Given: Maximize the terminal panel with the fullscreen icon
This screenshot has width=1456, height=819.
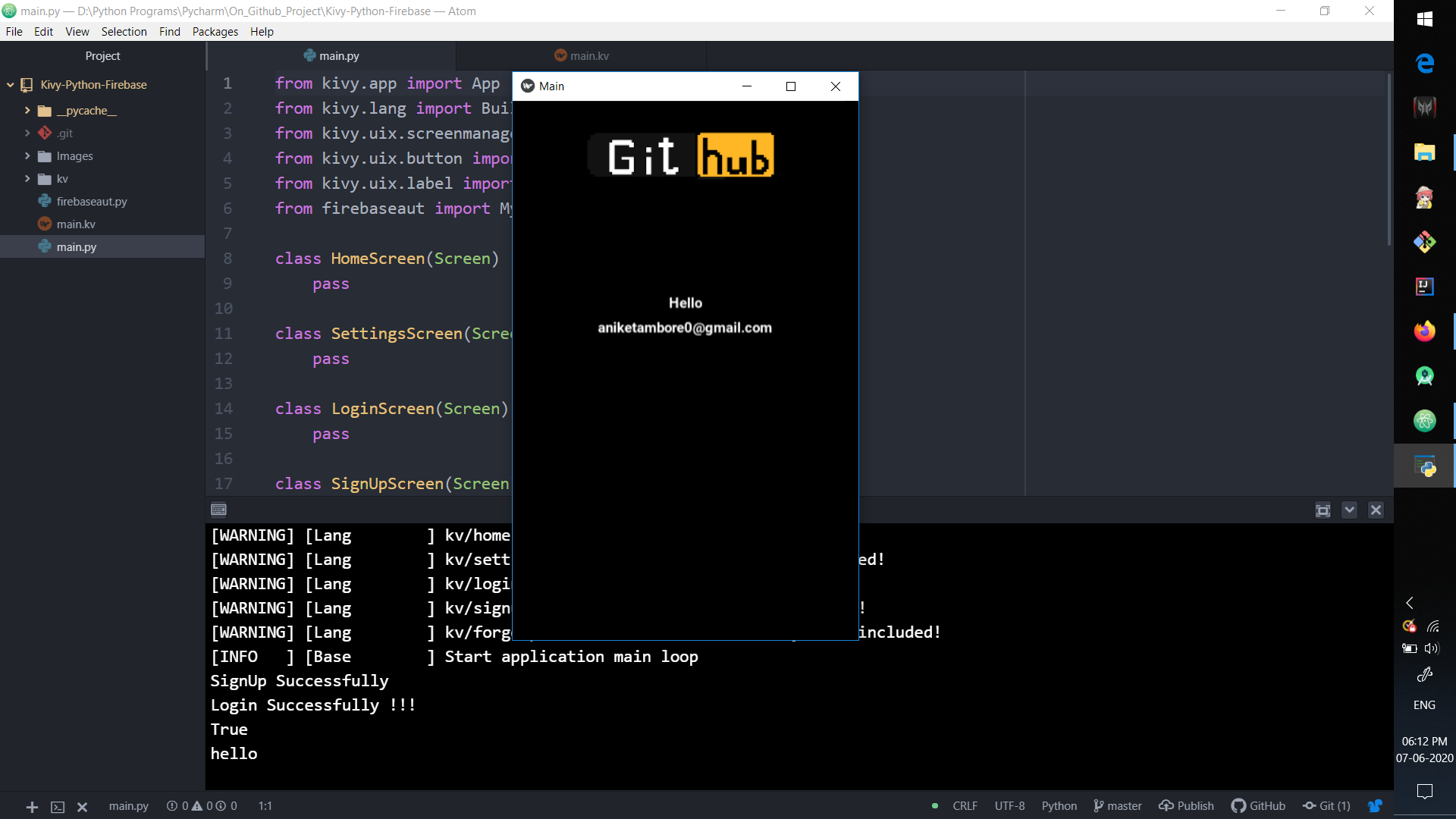Looking at the screenshot, I should pos(1323,510).
